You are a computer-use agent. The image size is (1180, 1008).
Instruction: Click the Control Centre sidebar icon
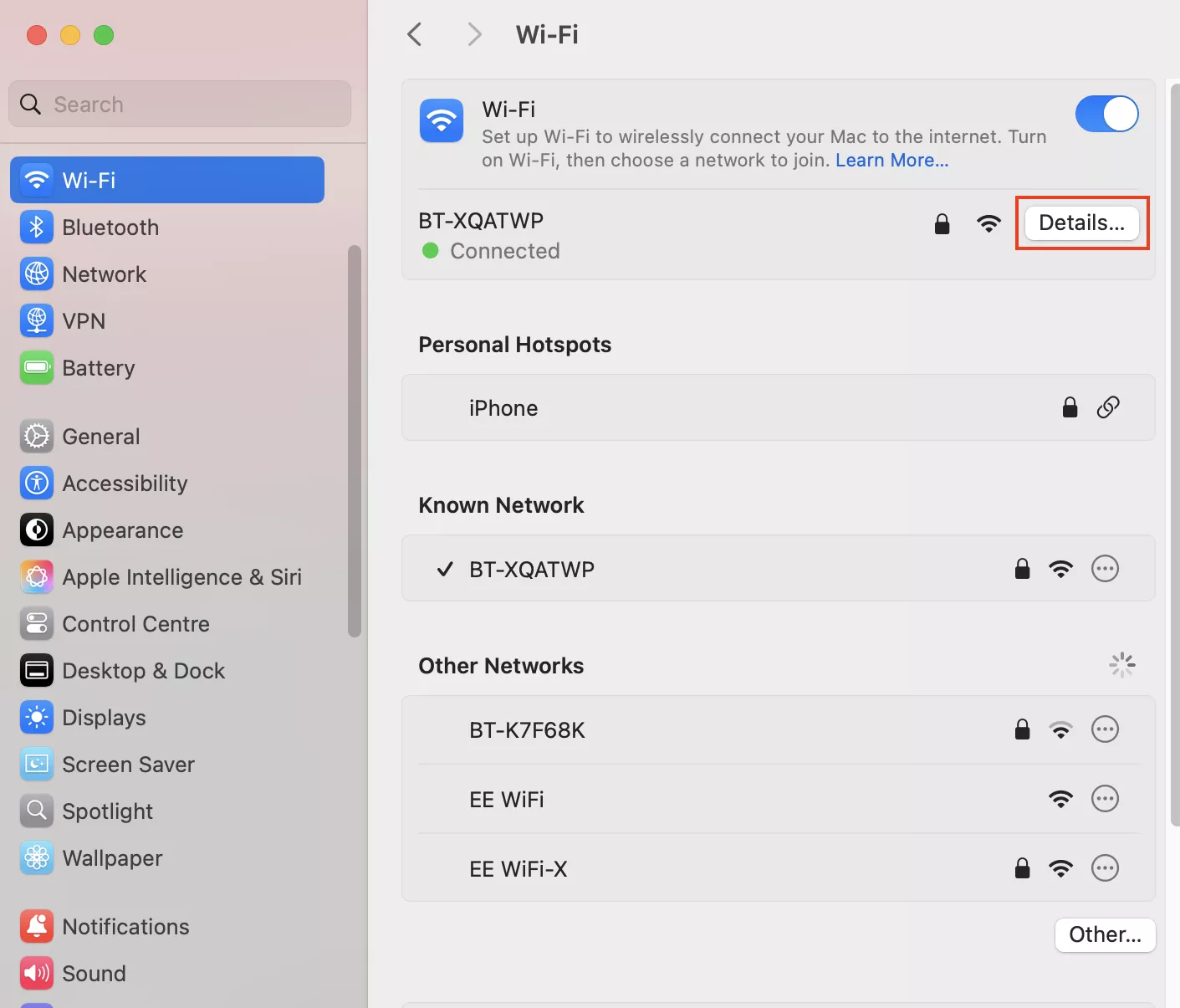(37, 624)
